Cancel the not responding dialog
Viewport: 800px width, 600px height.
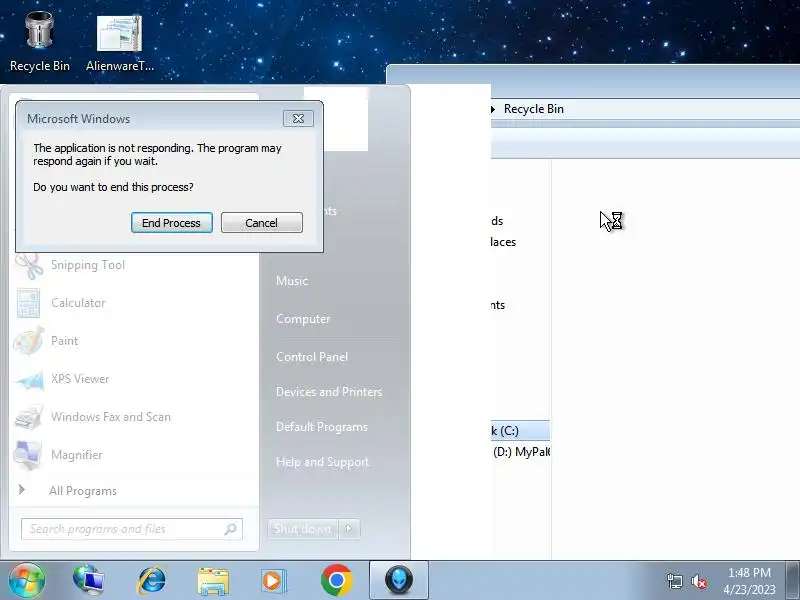(262, 223)
